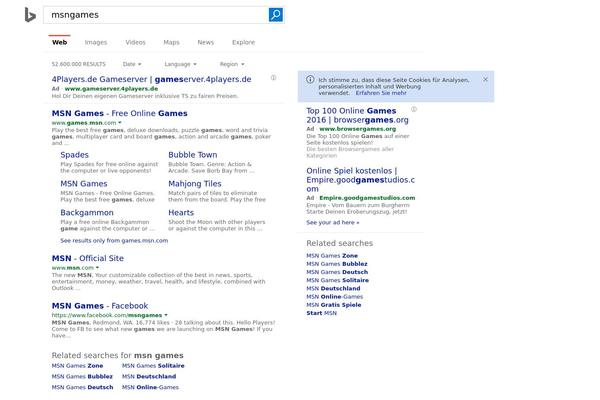The height and width of the screenshot is (400, 600).
Task: Expand arrow next to www.games.msn.com
Action: (120, 122)
